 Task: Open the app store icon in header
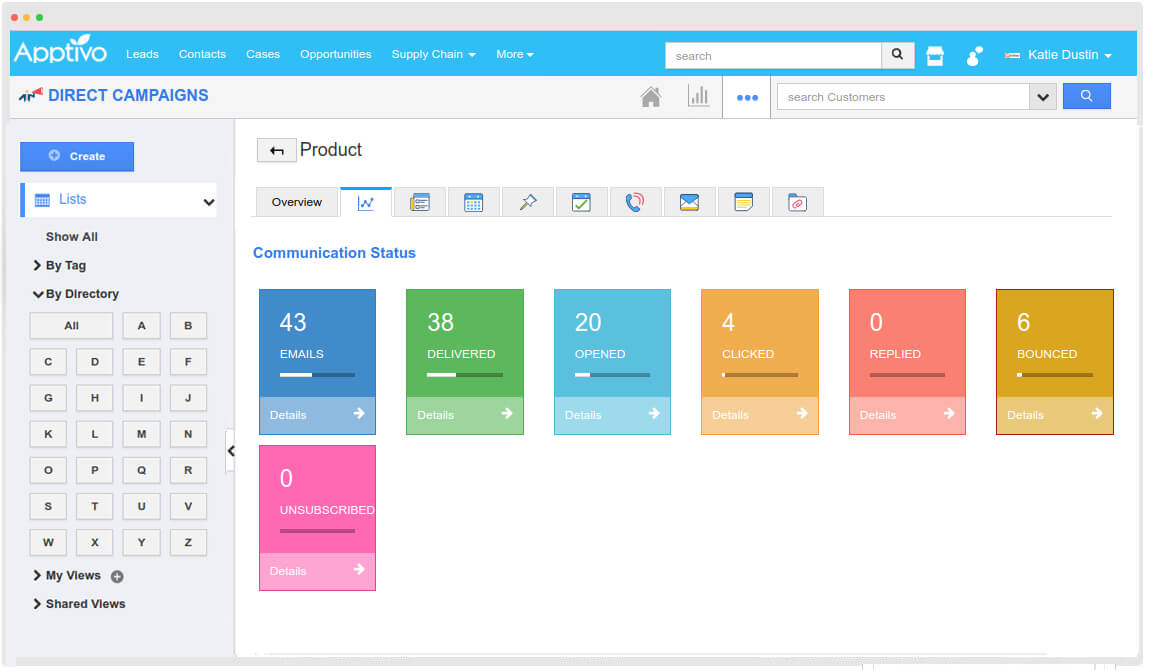935,56
